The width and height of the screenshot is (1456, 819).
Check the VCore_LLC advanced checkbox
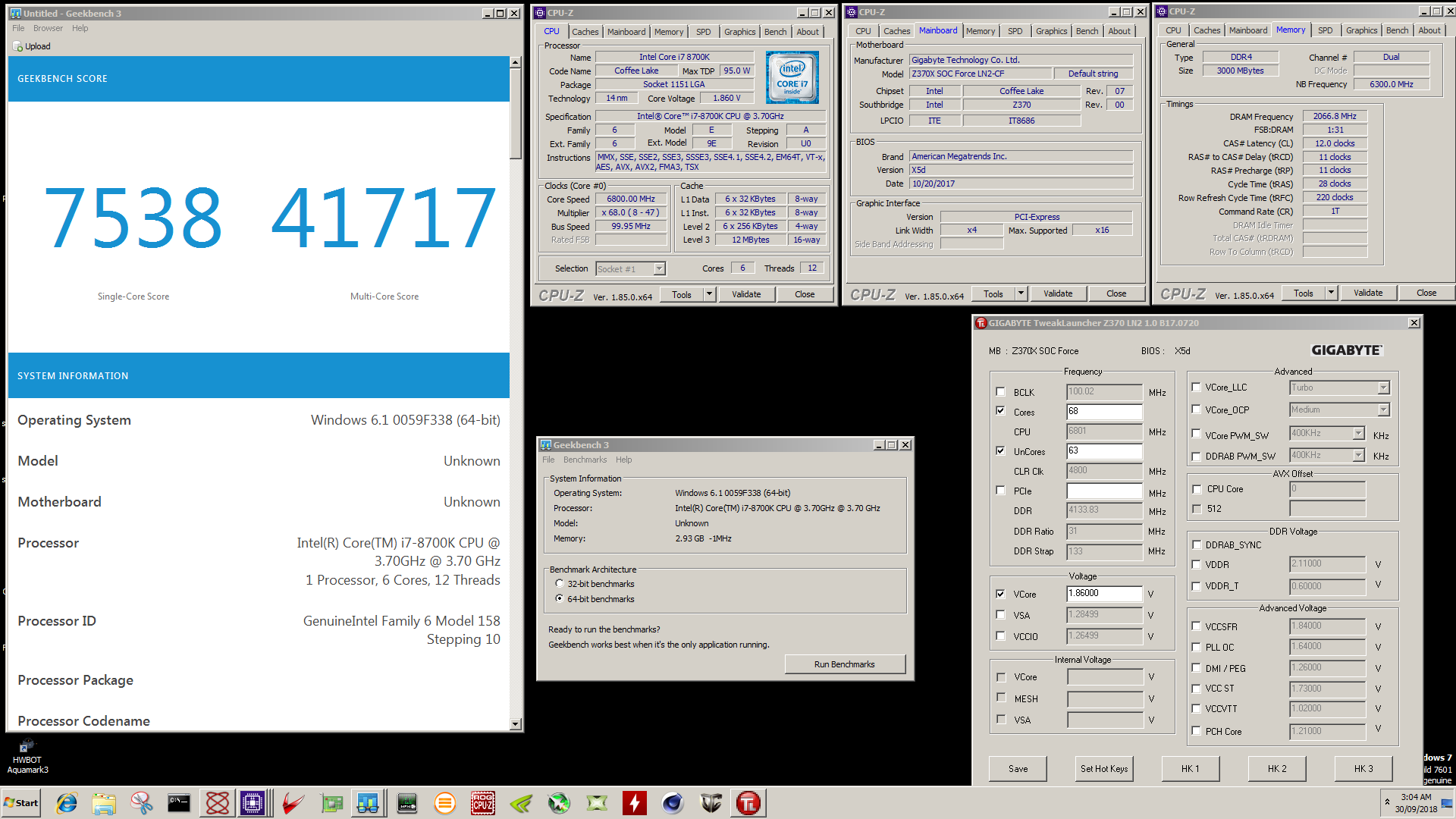tap(1196, 387)
